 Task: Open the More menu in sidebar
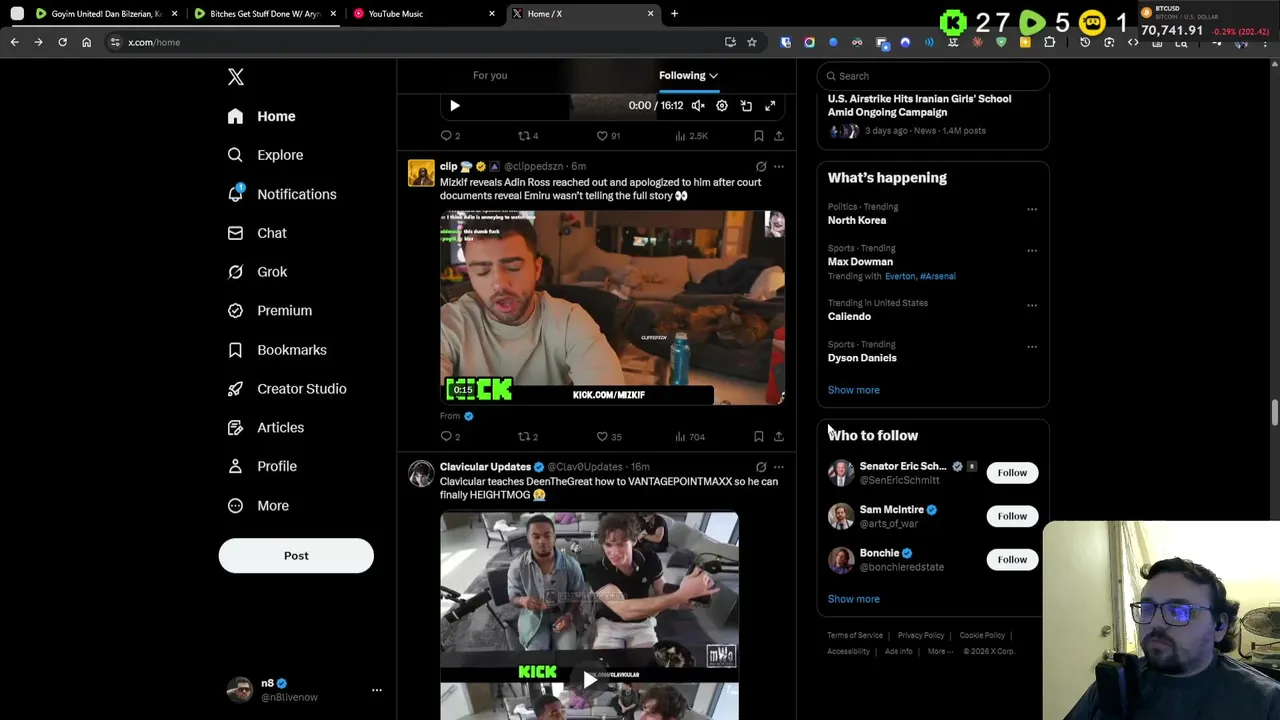258,506
